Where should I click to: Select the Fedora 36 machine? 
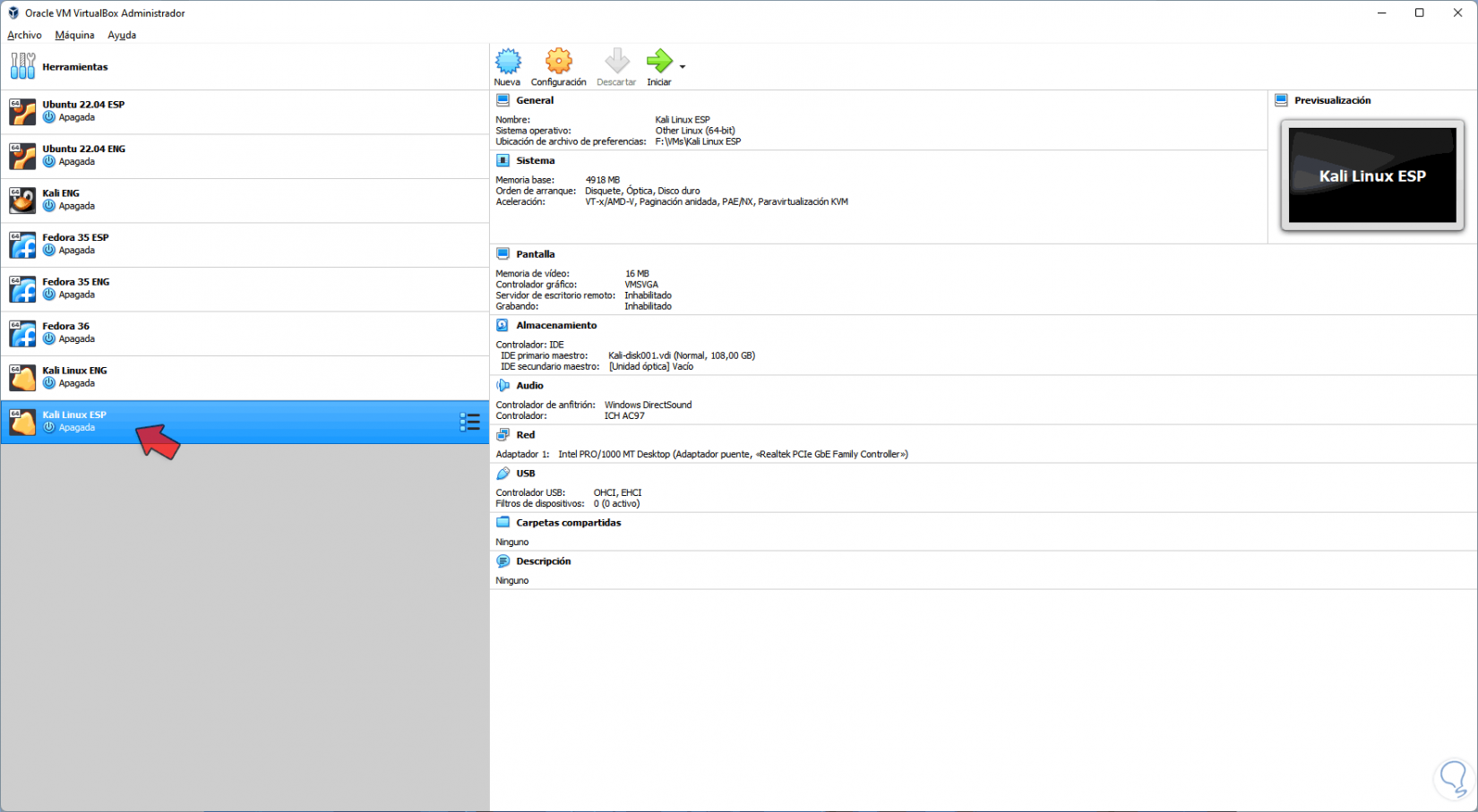[x=245, y=334]
